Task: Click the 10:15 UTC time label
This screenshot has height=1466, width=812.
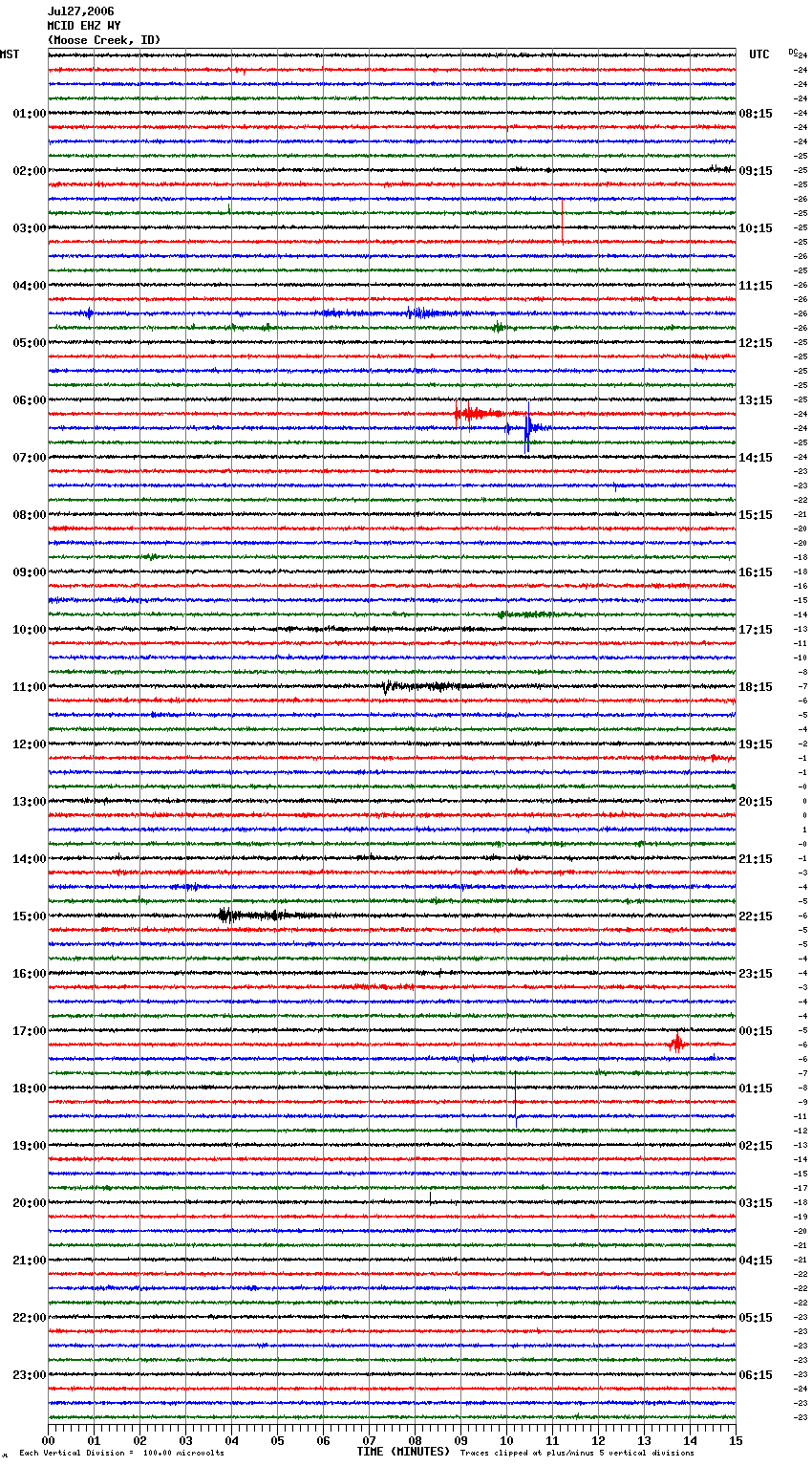Action: point(756,228)
